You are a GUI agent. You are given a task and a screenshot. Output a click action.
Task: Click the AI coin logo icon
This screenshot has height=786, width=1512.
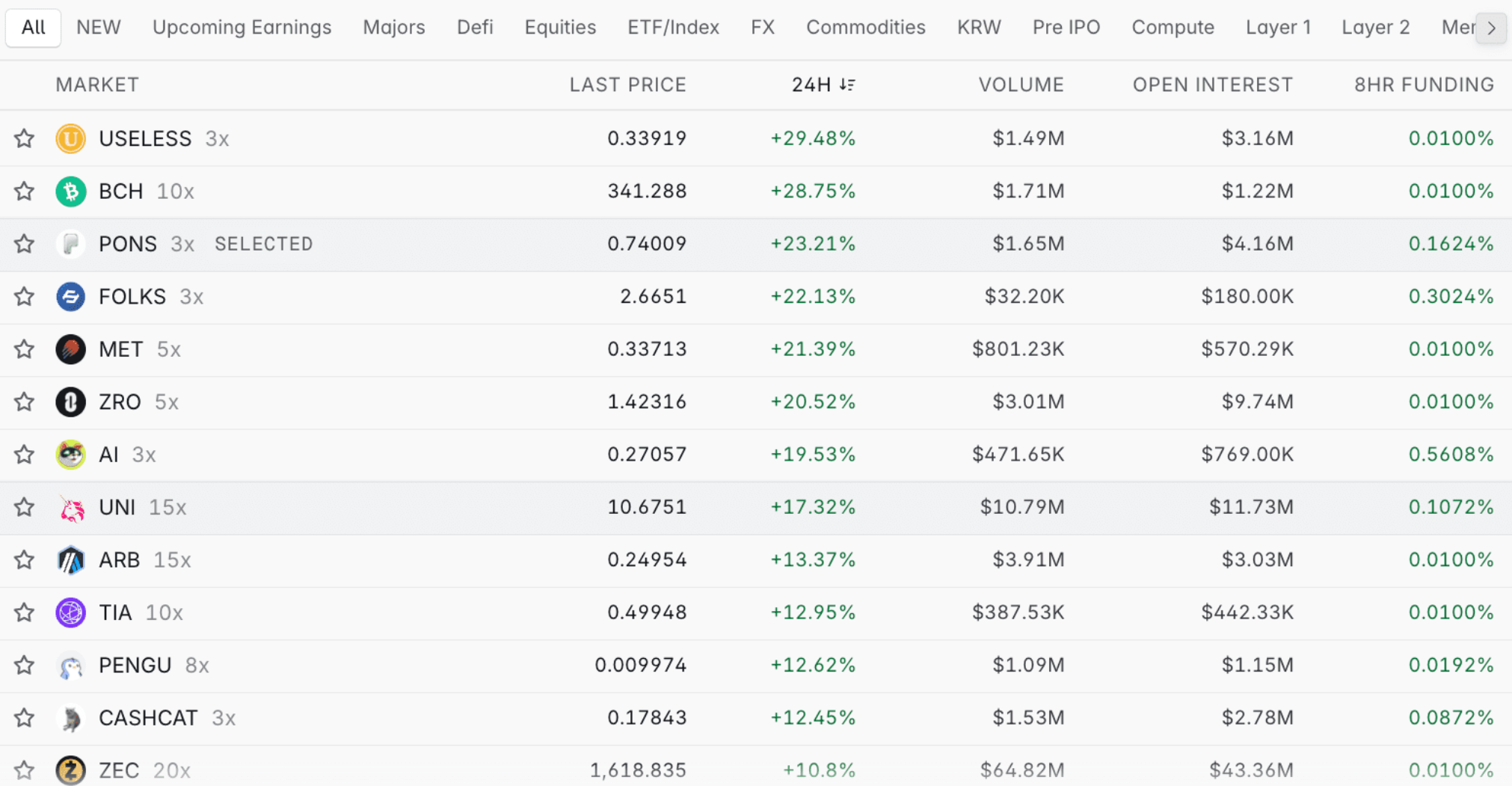point(70,455)
